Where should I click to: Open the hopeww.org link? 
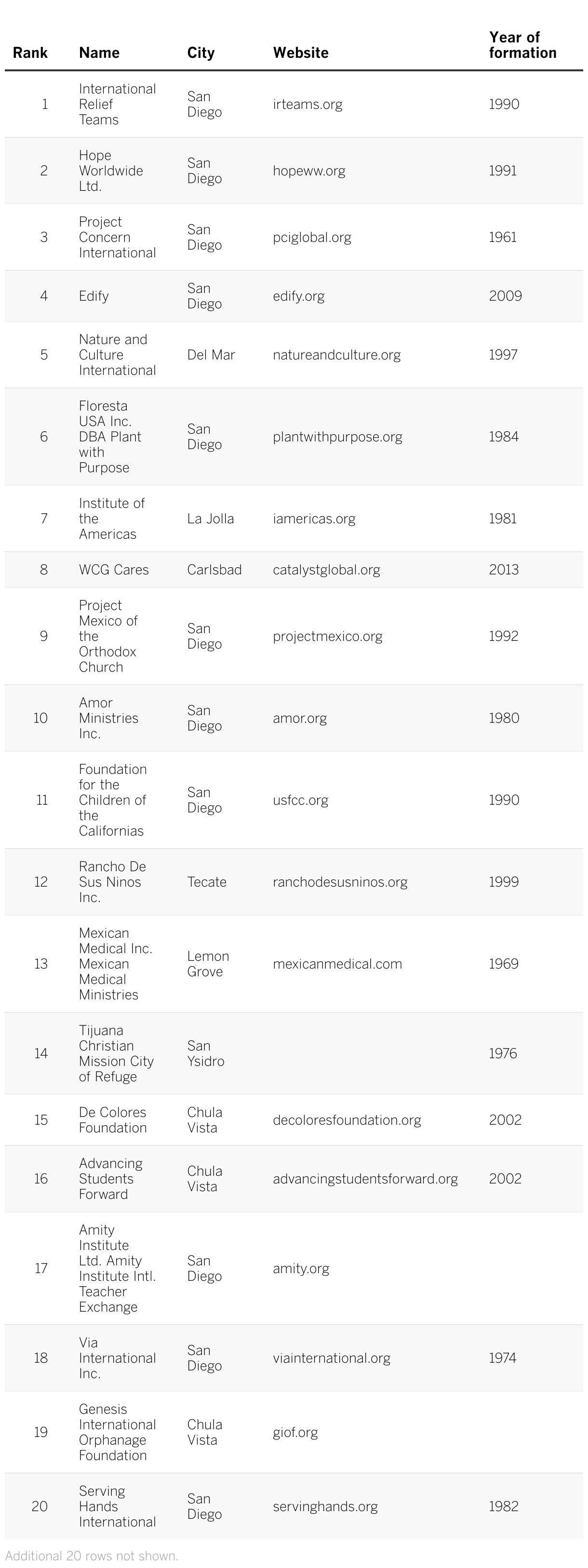308,171
